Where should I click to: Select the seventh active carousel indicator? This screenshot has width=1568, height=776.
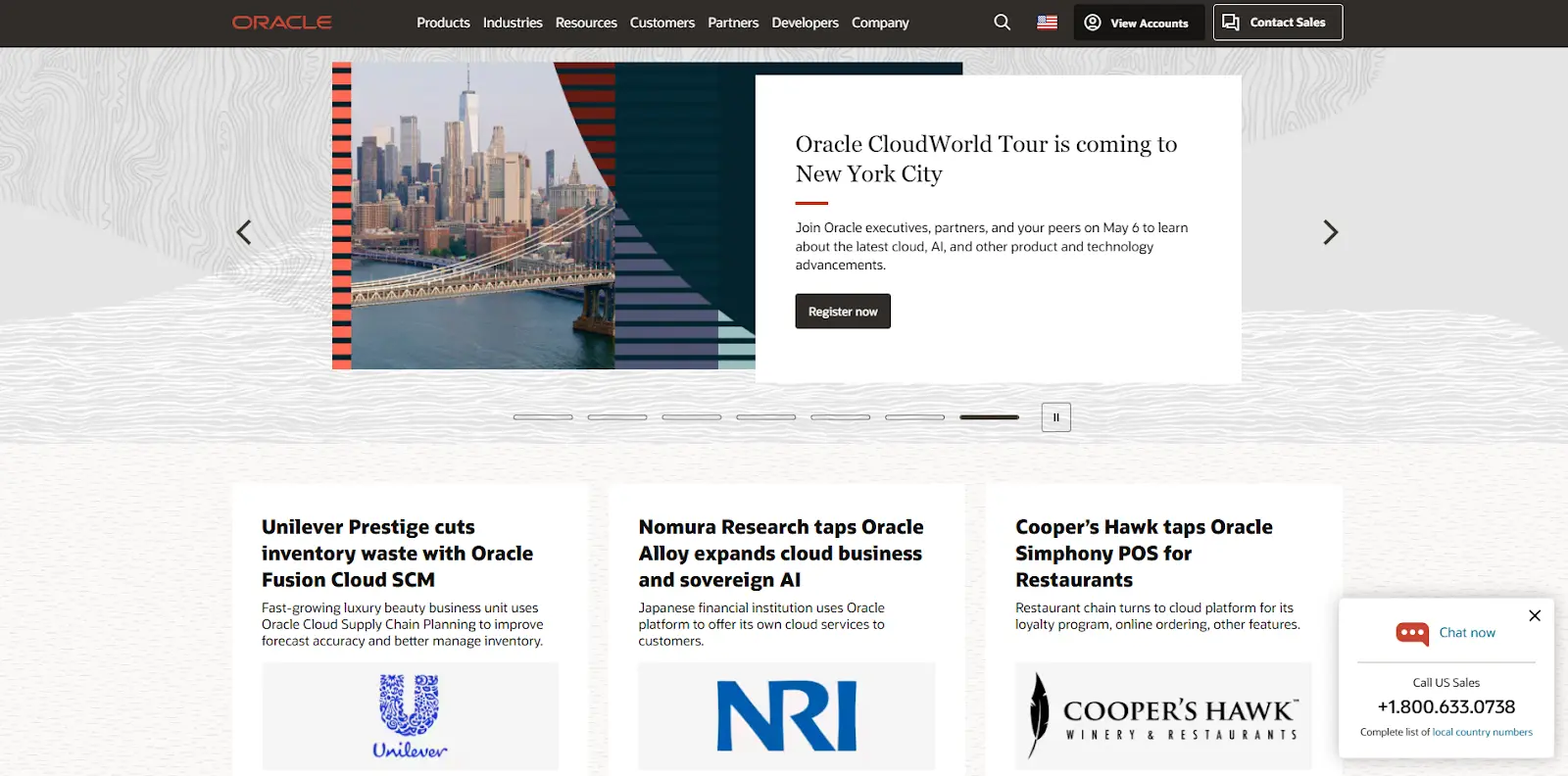[990, 417]
